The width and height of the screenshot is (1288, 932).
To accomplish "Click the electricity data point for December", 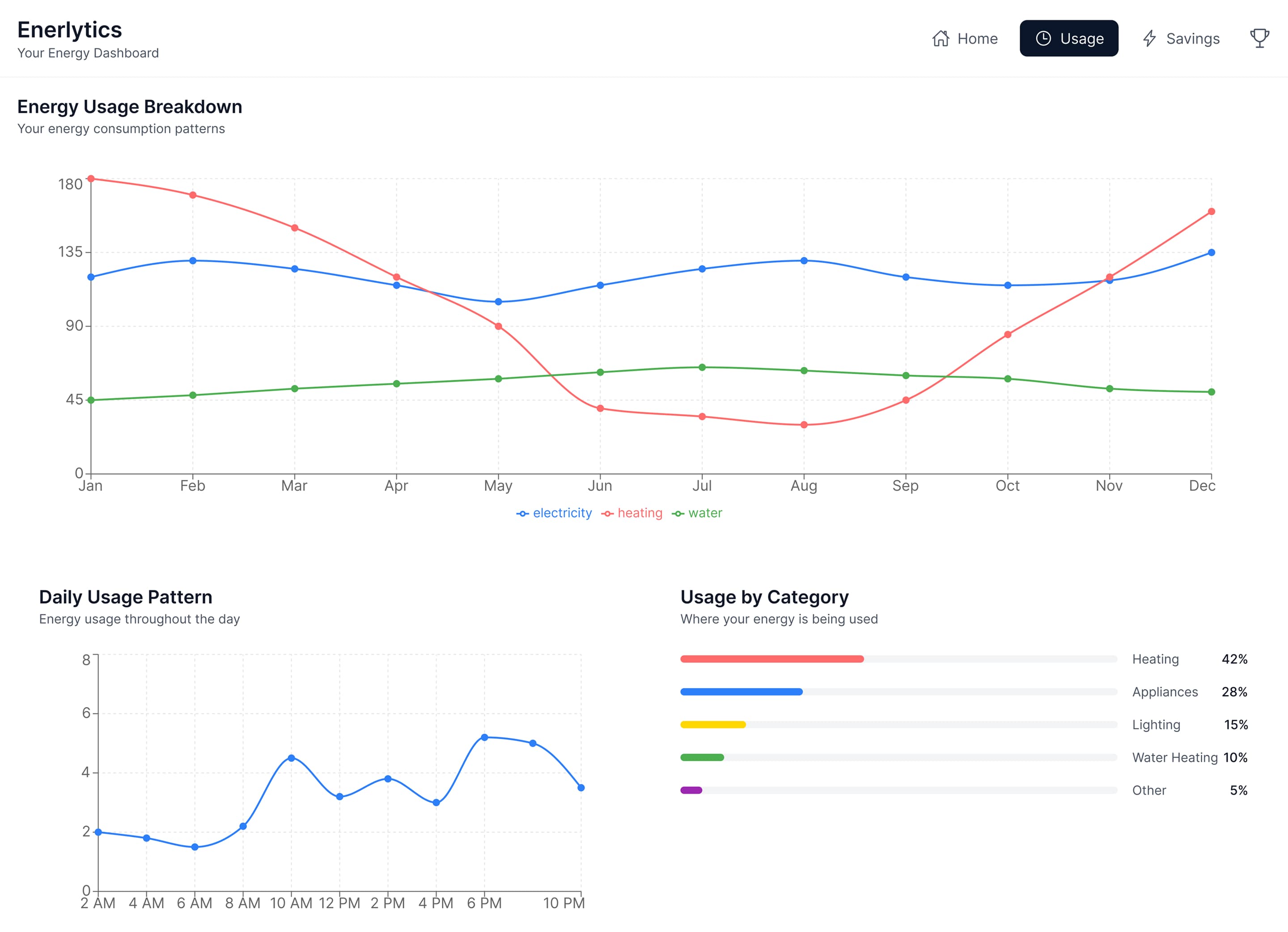I will pyautogui.click(x=1212, y=253).
